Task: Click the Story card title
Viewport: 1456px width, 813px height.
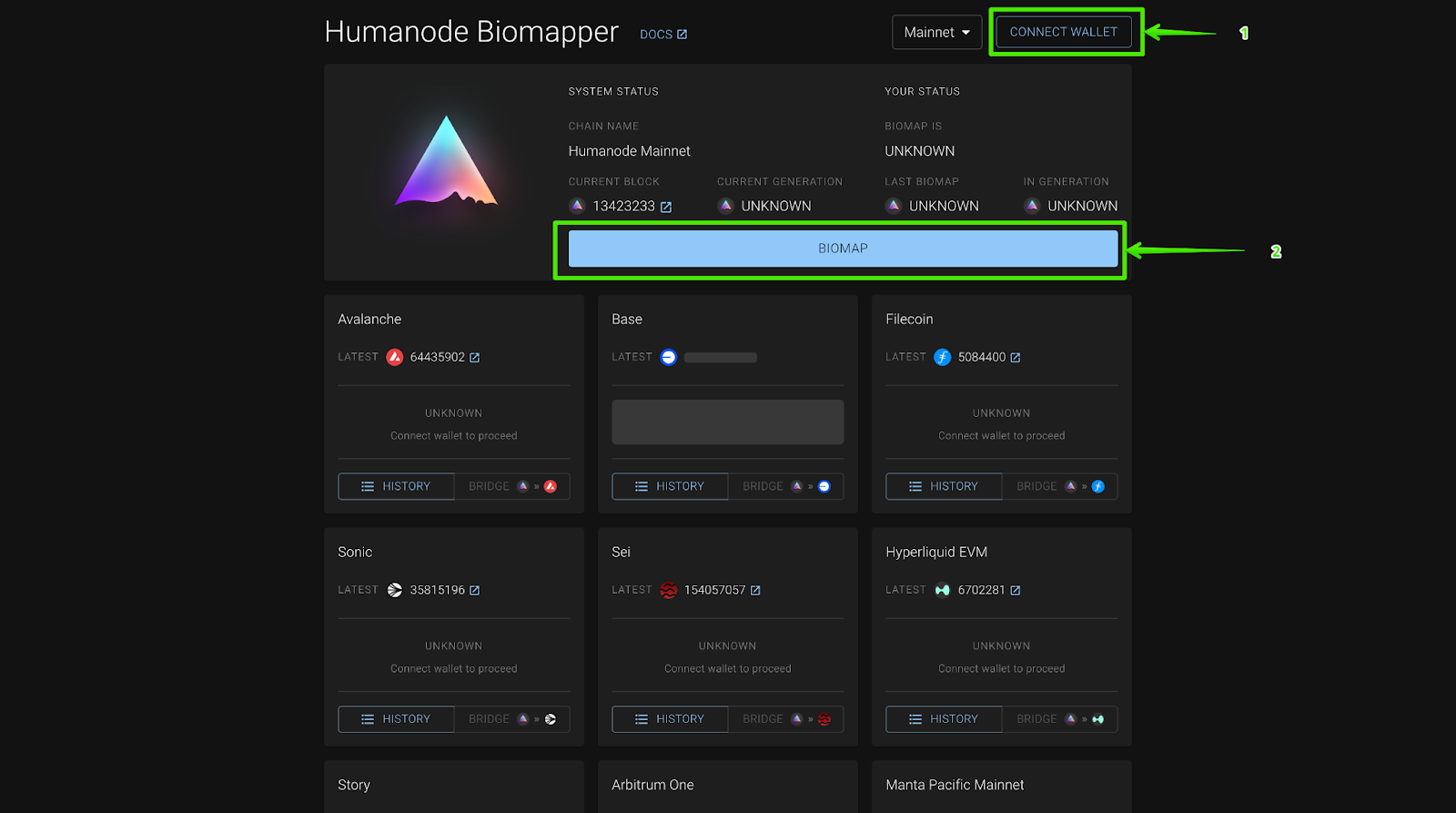Action: pos(354,785)
